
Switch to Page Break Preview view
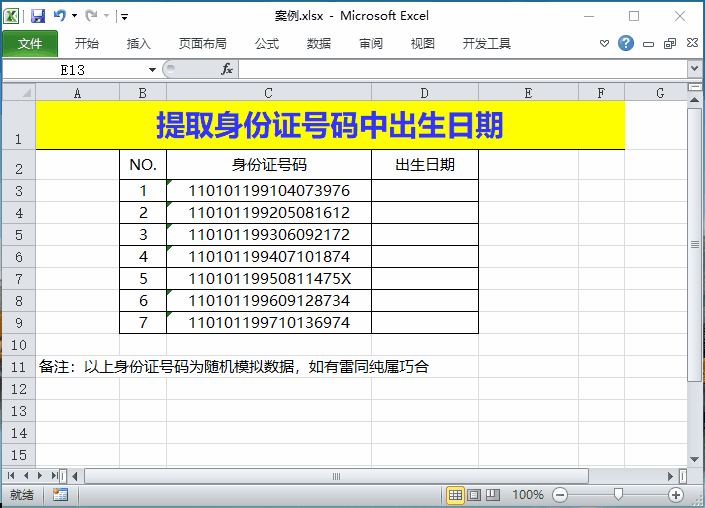pyautogui.click(x=492, y=494)
